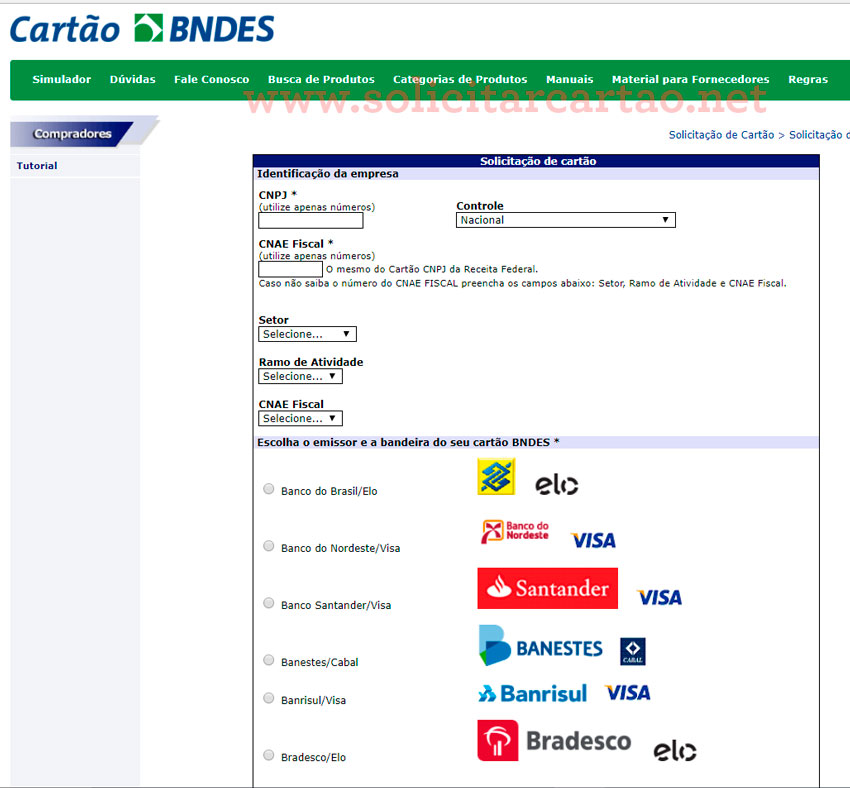
Task: Click the Banestes logo
Action: 540,646
